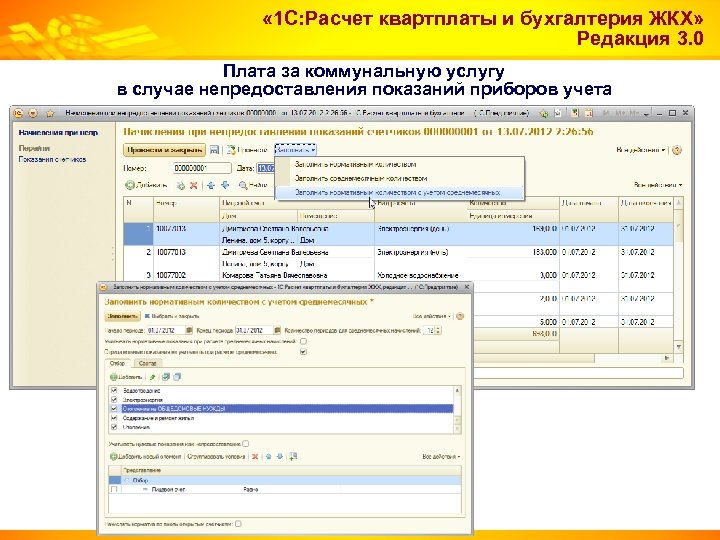720x540 pixels.
Task: Open 'Показания счетчиков' in the left navigation panel
Action: point(52,159)
